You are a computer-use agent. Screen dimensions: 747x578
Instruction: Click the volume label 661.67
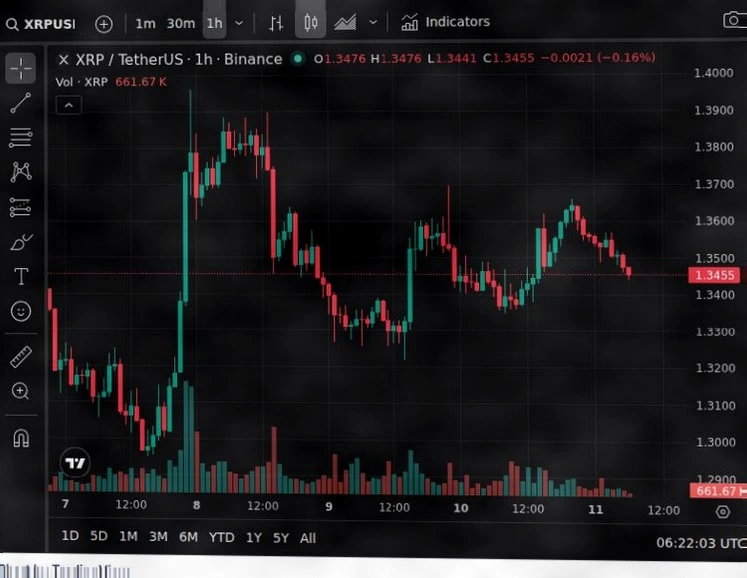718,491
